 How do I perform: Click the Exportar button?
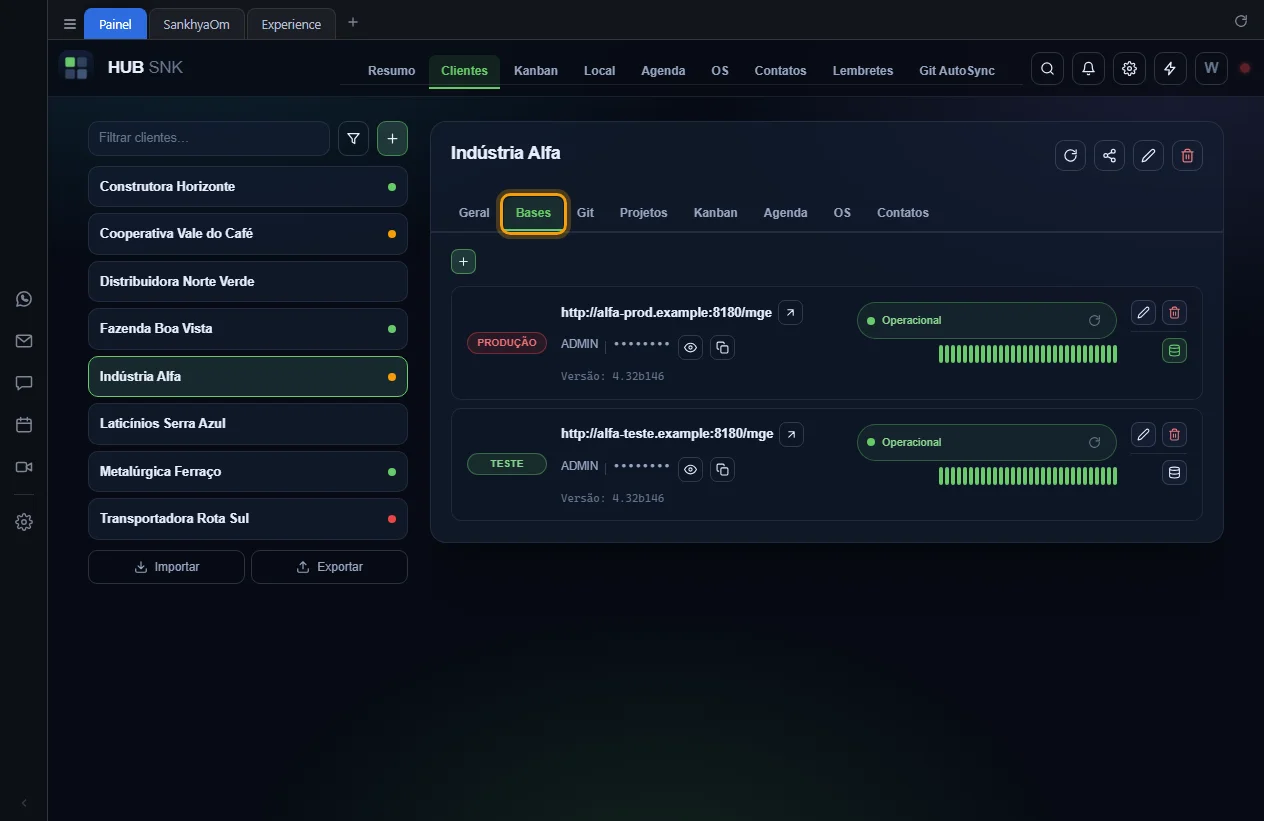[329, 567]
